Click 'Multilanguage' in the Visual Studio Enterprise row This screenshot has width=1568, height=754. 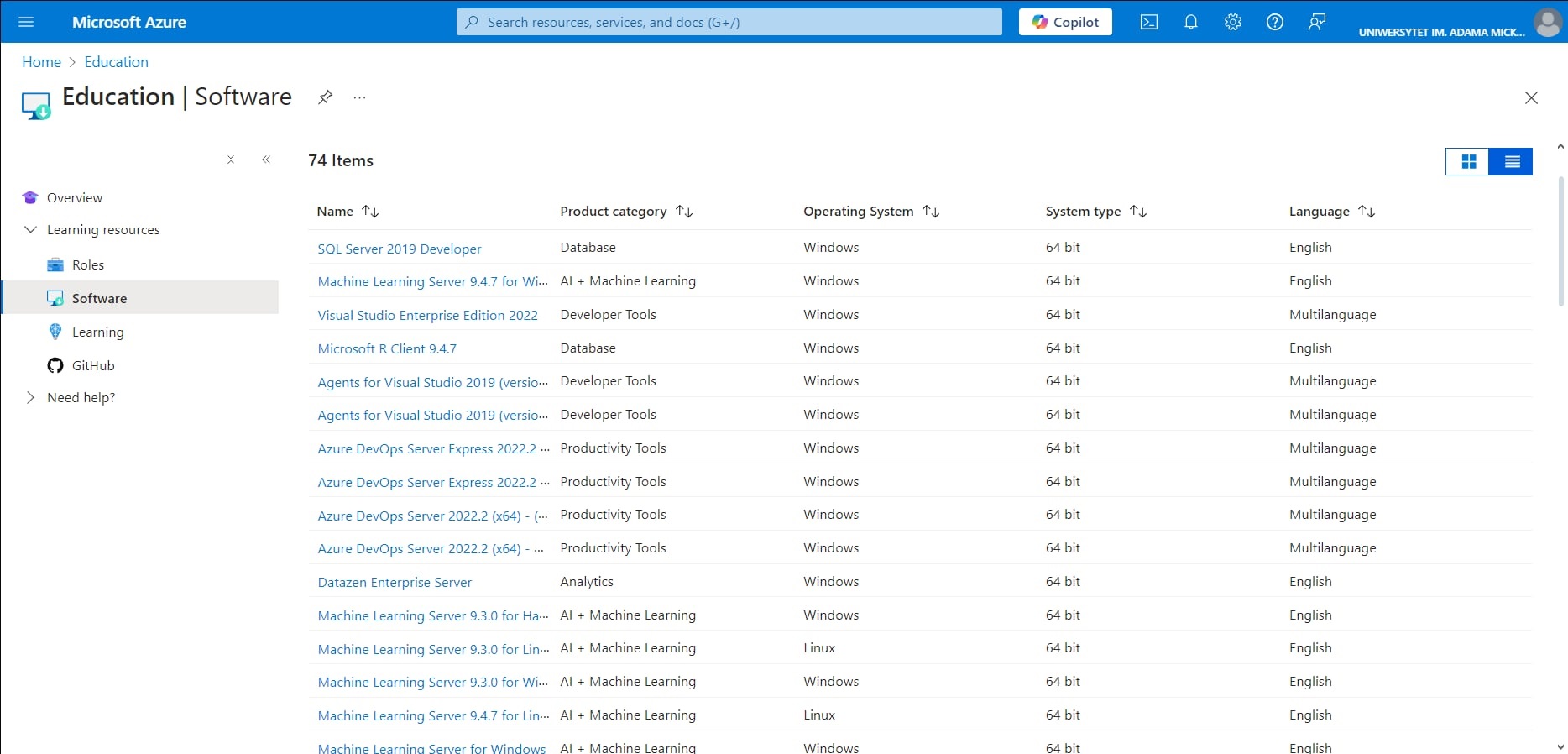click(x=1333, y=315)
